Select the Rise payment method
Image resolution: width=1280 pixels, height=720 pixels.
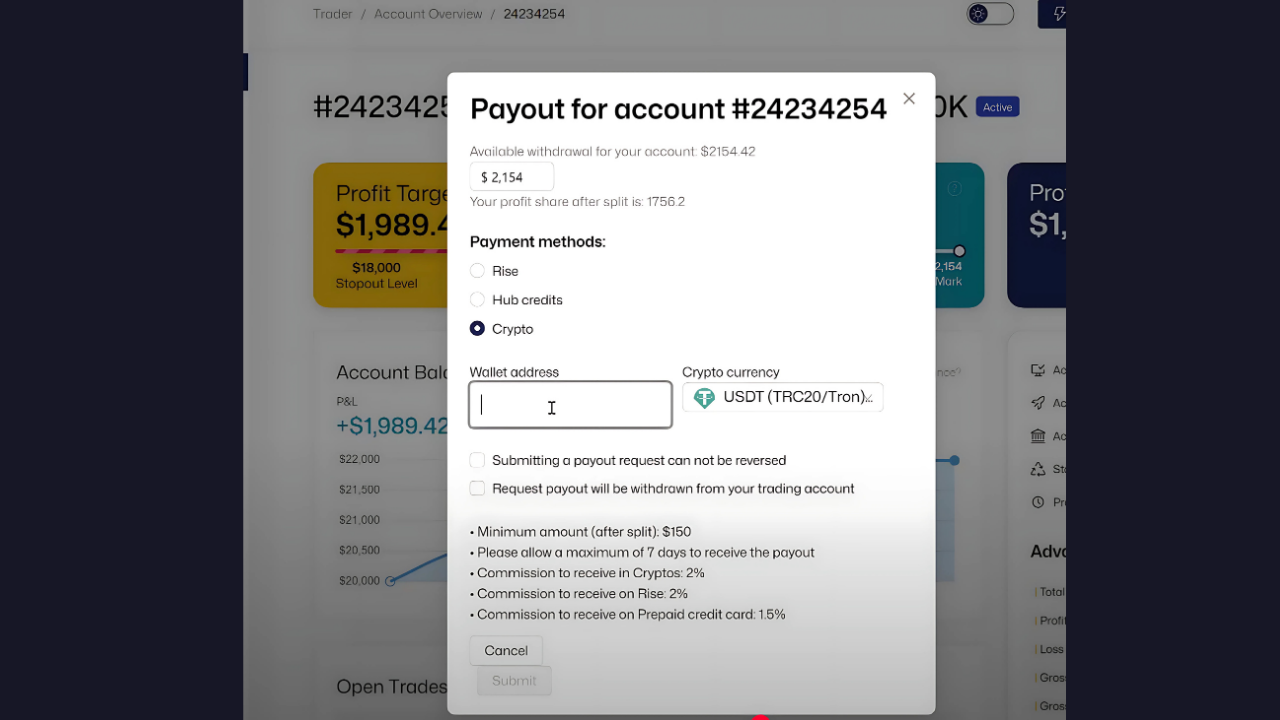(477, 271)
